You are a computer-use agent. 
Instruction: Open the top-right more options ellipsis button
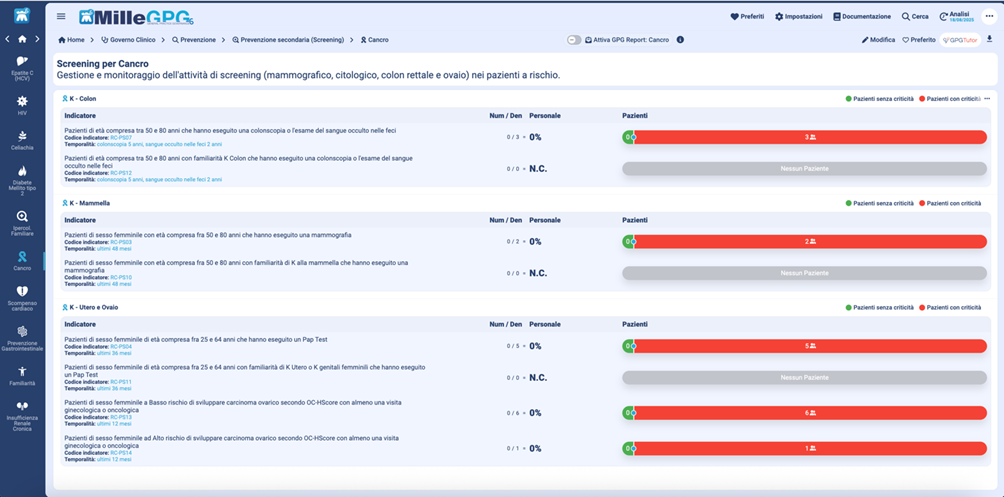coord(987,16)
